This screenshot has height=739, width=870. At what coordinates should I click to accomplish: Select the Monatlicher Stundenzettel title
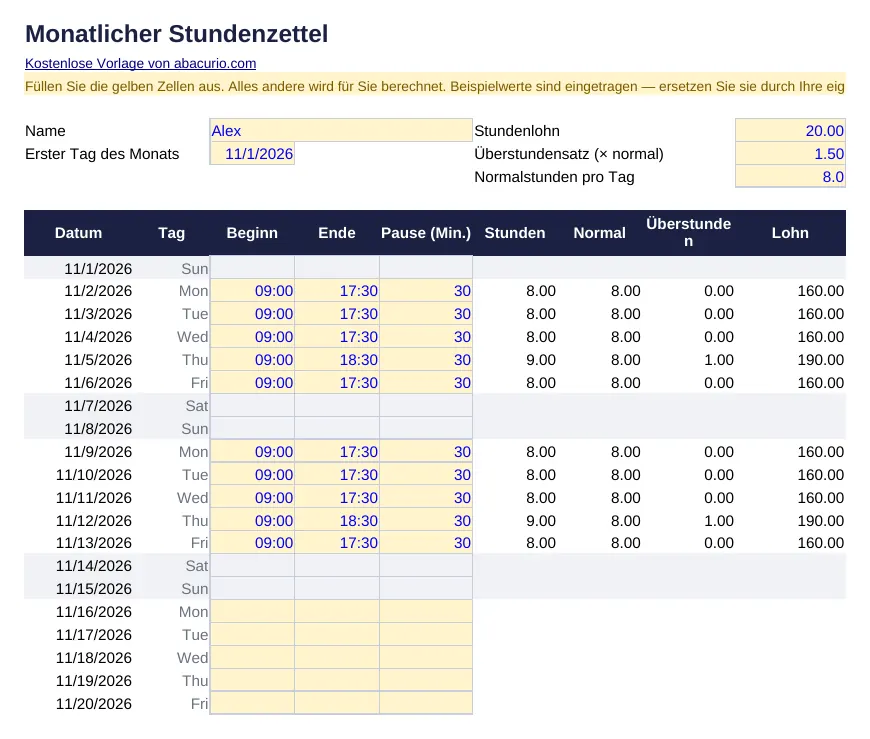[x=176, y=33]
